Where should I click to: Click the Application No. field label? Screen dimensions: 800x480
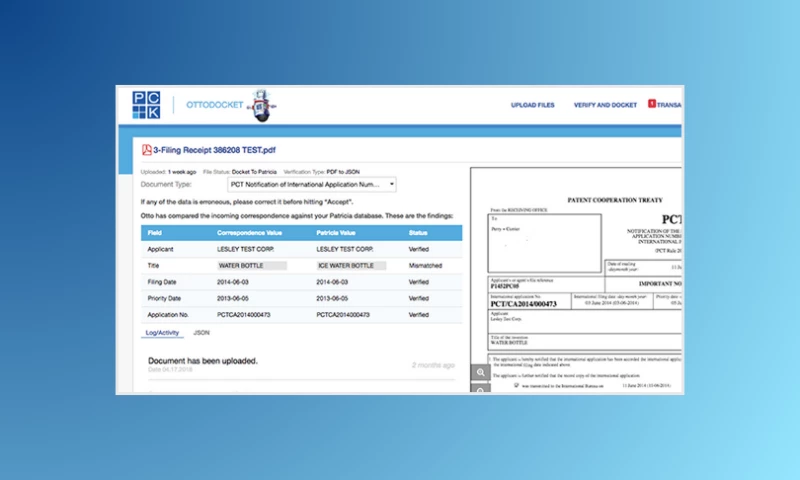click(168, 315)
